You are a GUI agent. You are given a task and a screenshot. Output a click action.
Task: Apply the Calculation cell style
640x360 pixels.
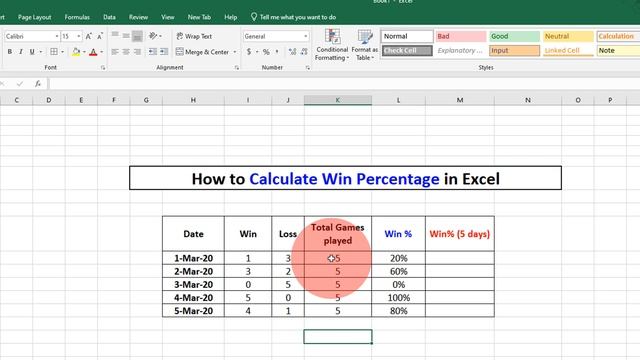tap(618, 36)
